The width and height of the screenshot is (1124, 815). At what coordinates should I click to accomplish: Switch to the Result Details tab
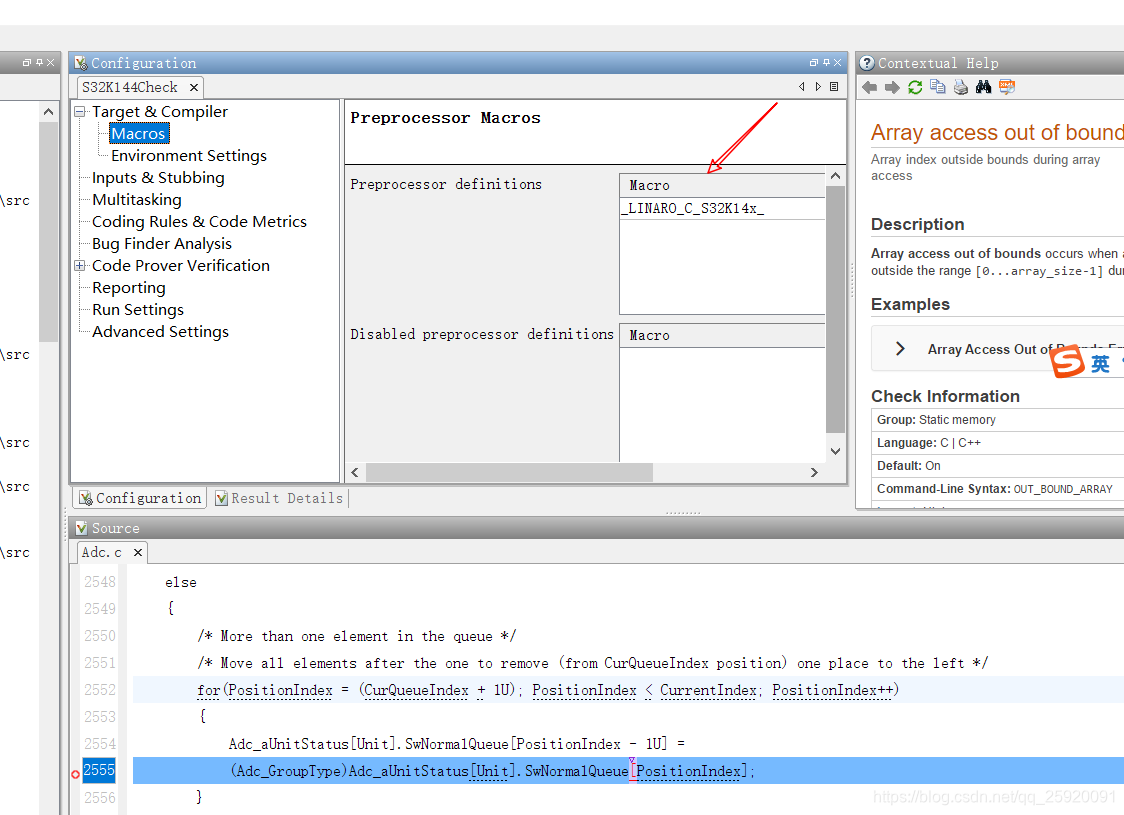280,498
